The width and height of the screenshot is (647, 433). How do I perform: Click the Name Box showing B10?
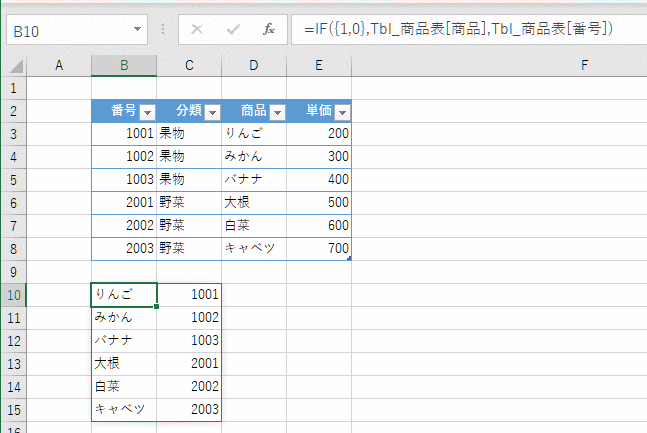[x=65, y=30]
